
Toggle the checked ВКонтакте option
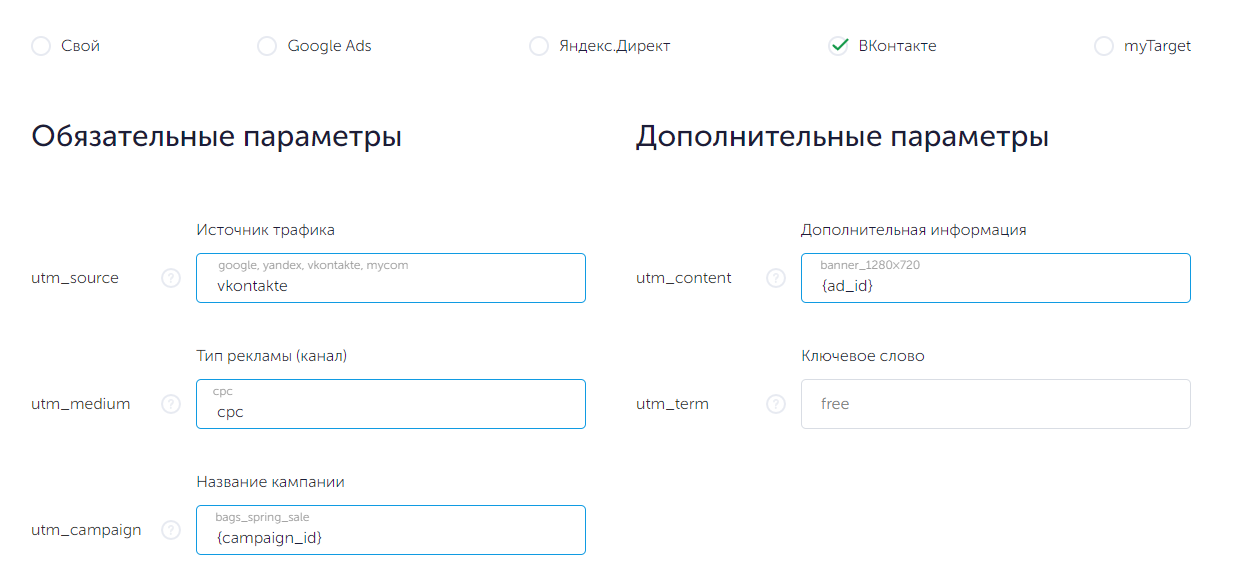pos(839,46)
